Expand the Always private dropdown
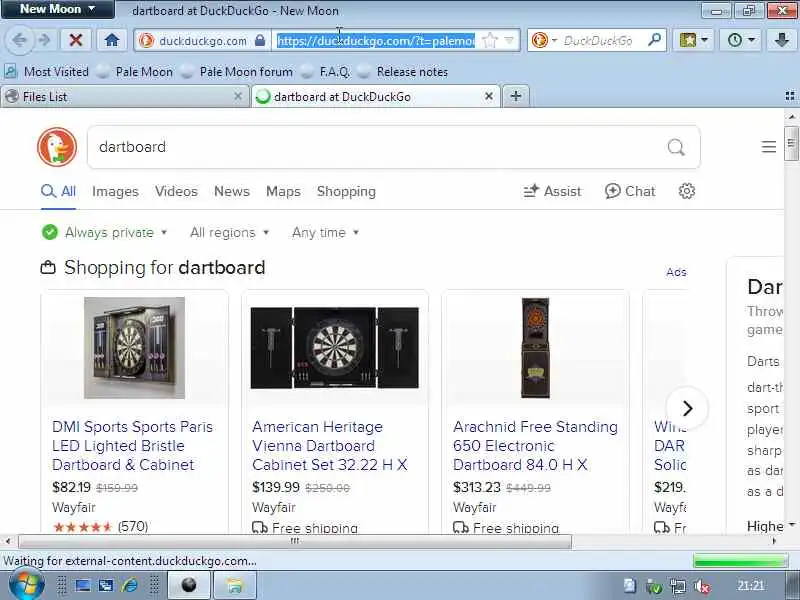The image size is (800, 600). (x=105, y=233)
